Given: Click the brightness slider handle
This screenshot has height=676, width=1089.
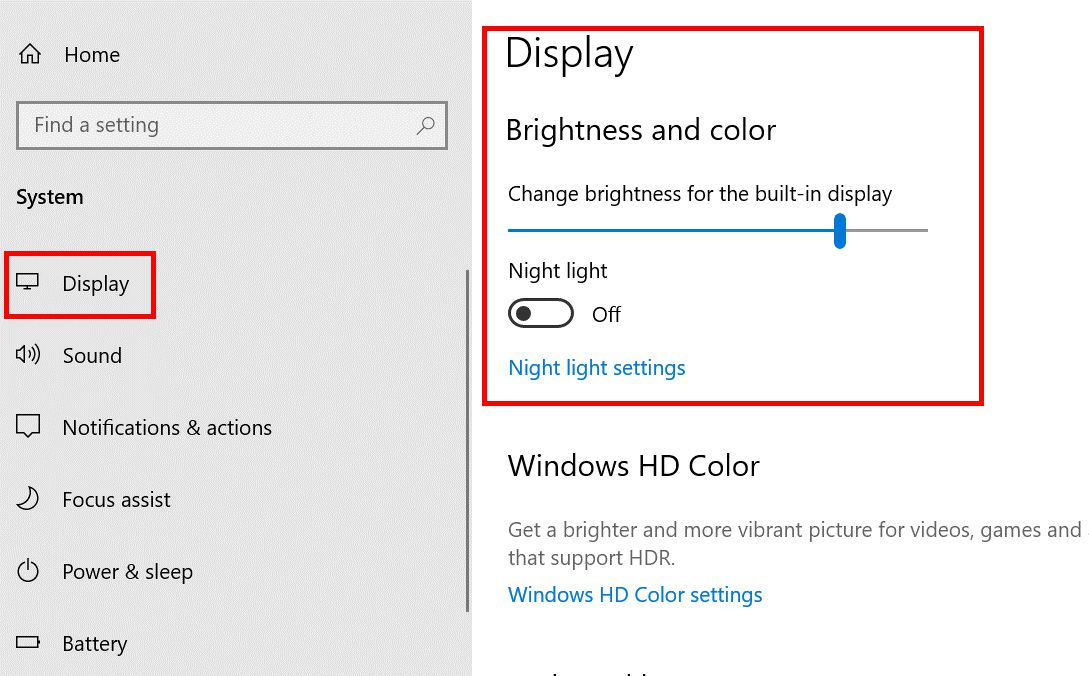Looking at the screenshot, I should 840,230.
